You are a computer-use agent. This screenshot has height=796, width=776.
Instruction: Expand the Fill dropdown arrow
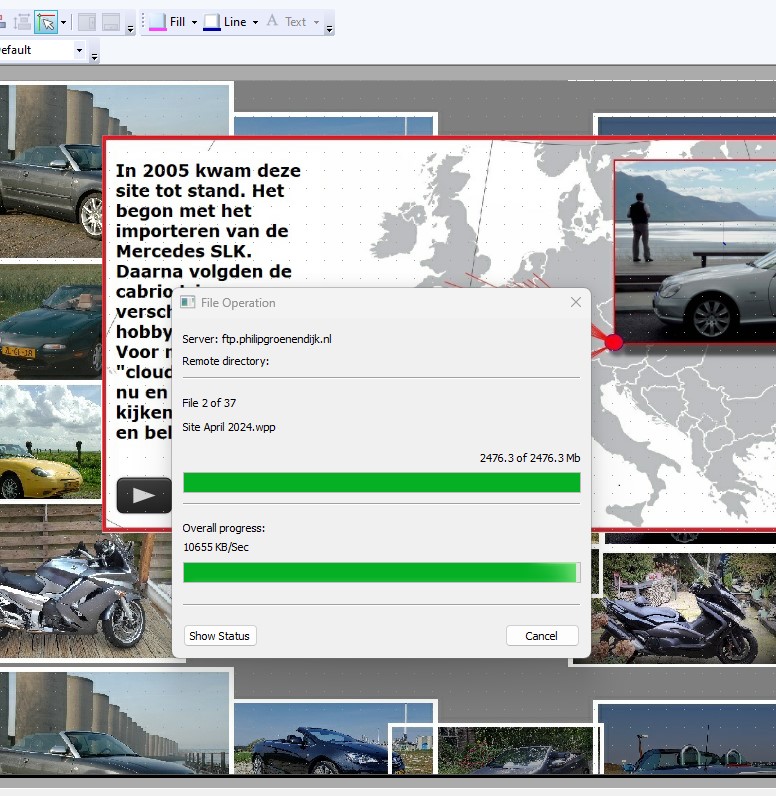pyautogui.click(x=194, y=22)
